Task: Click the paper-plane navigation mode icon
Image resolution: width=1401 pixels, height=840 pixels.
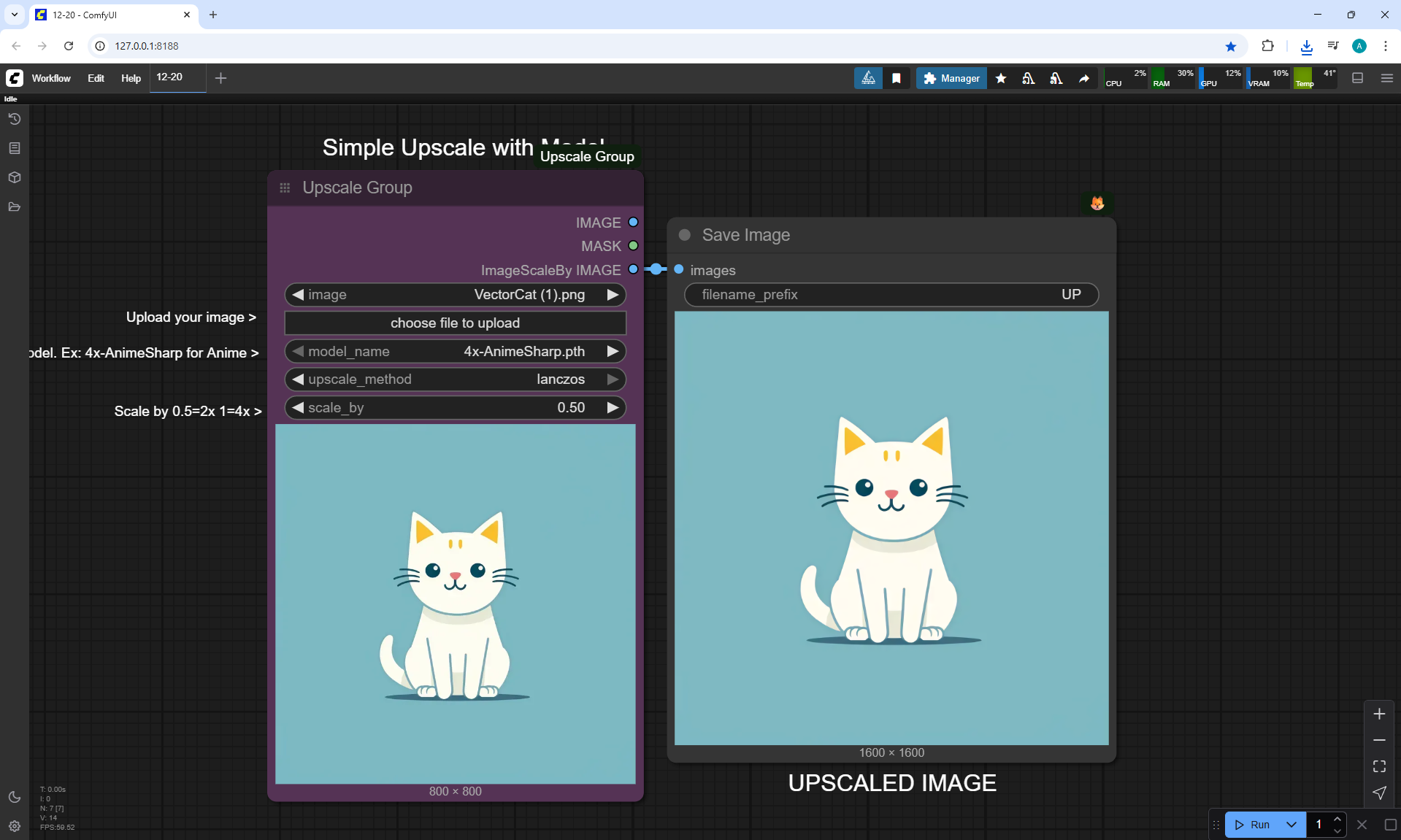Action: pos(1379,793)
